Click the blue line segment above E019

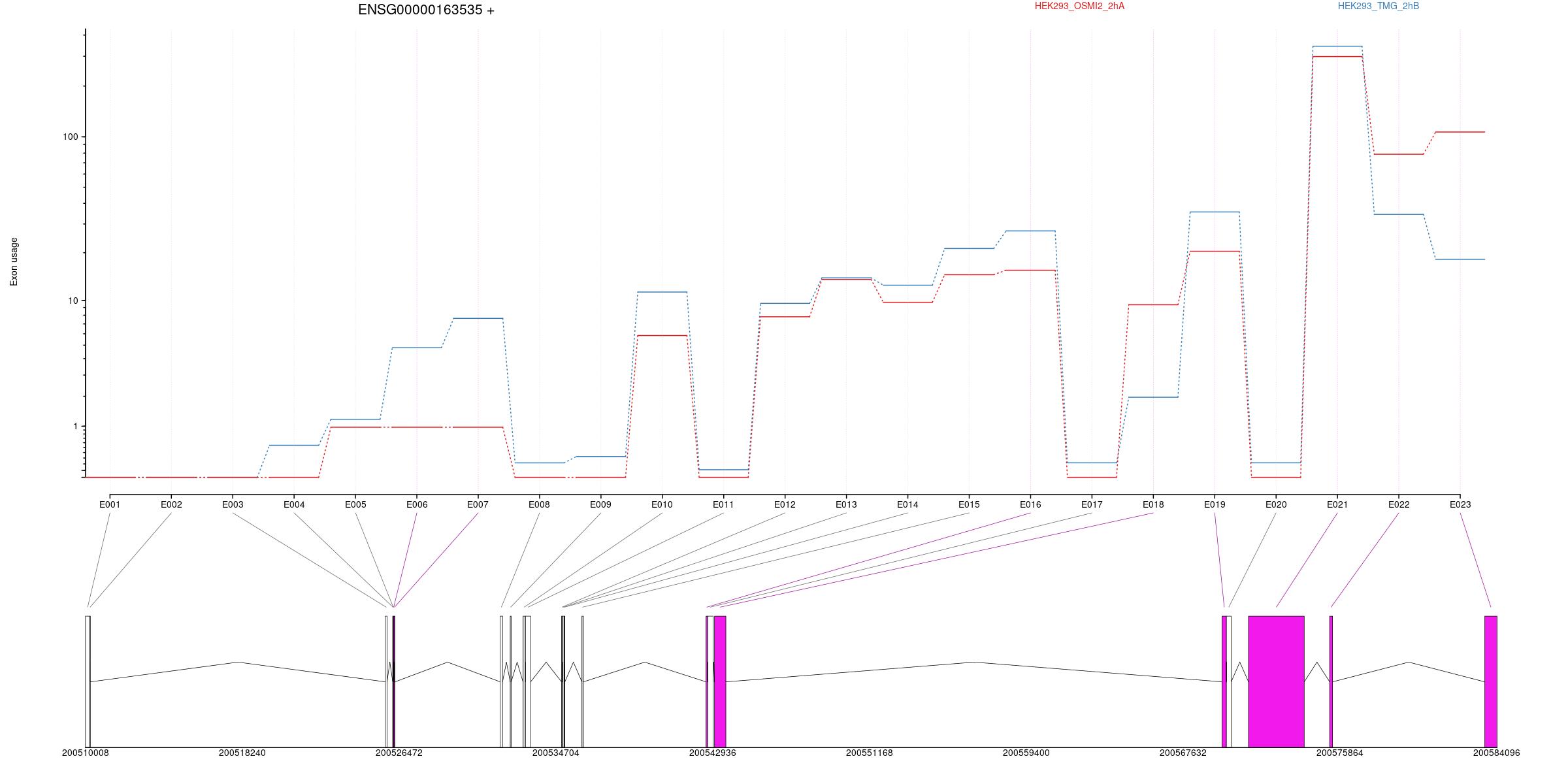click(1215, 212)
